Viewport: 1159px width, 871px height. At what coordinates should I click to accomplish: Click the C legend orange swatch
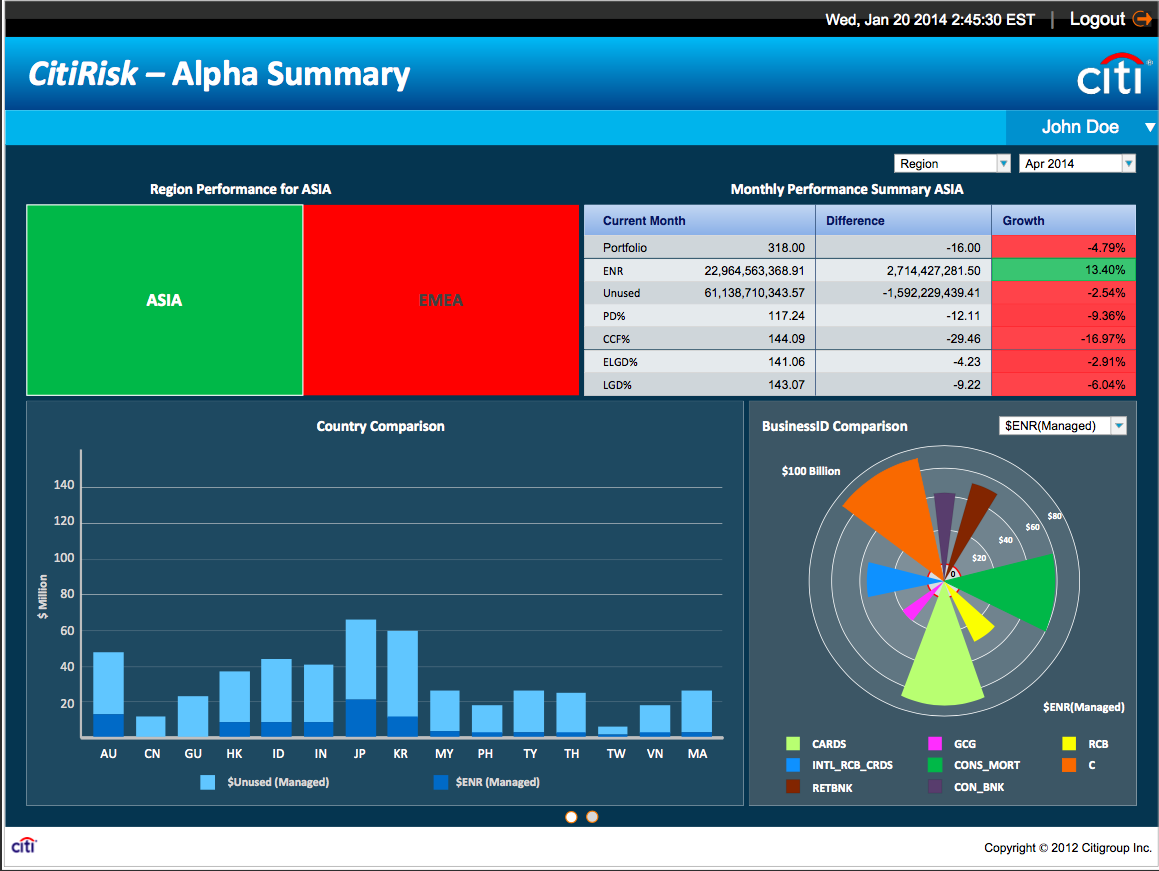(1069, 765)
